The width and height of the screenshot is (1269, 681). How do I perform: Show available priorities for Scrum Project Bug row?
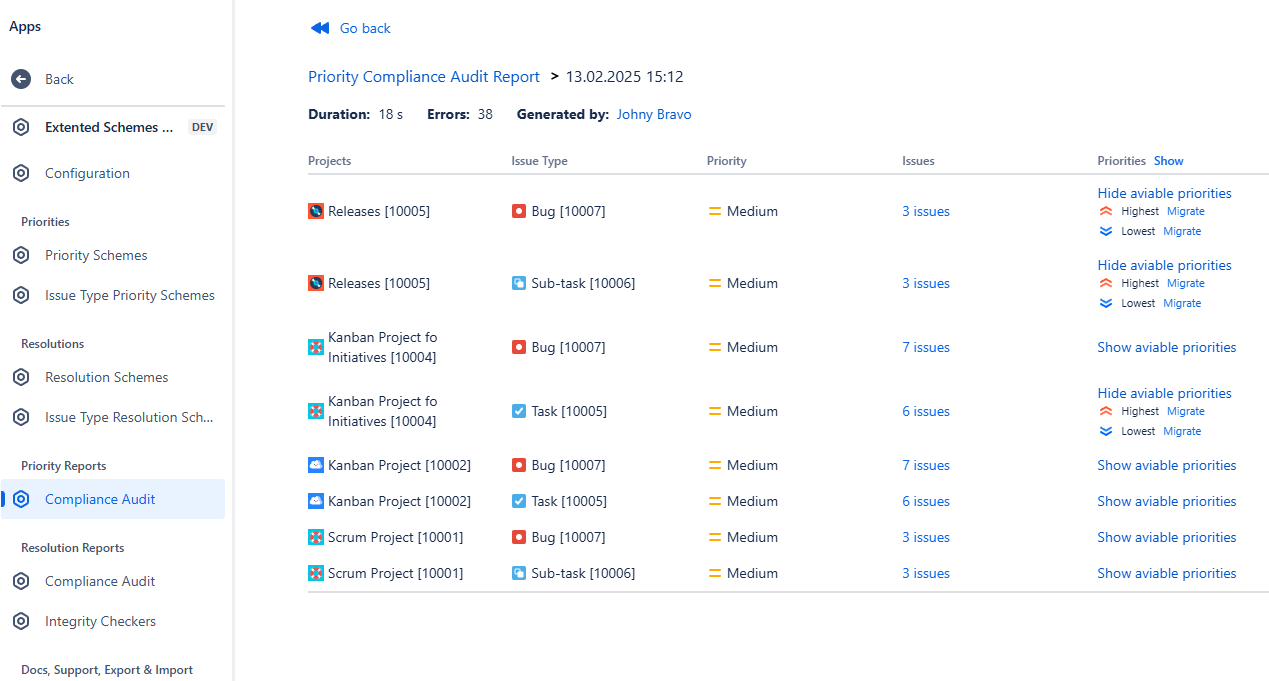pos(1166,537)
